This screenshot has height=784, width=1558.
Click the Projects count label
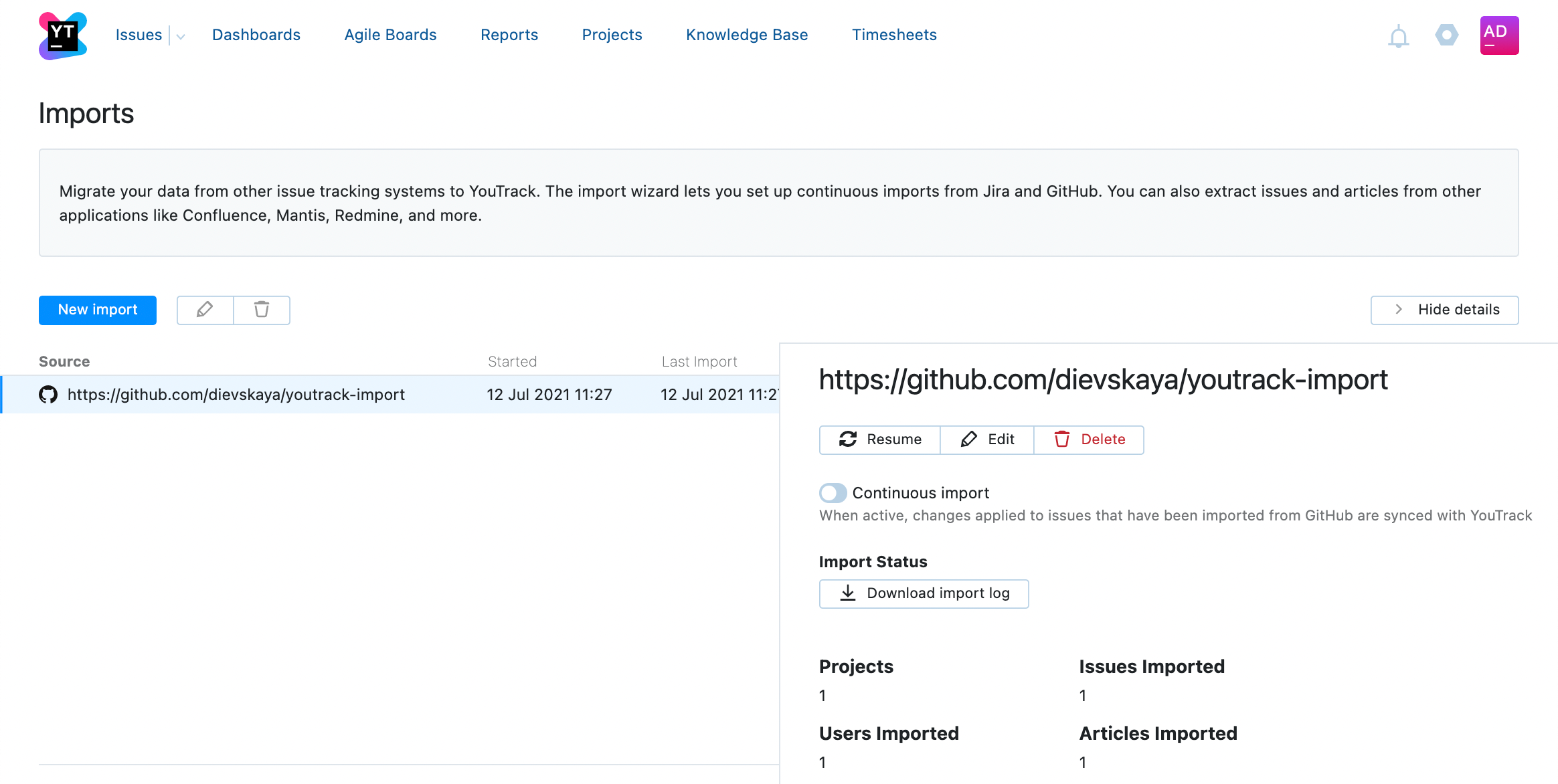[x=856, y=667]
